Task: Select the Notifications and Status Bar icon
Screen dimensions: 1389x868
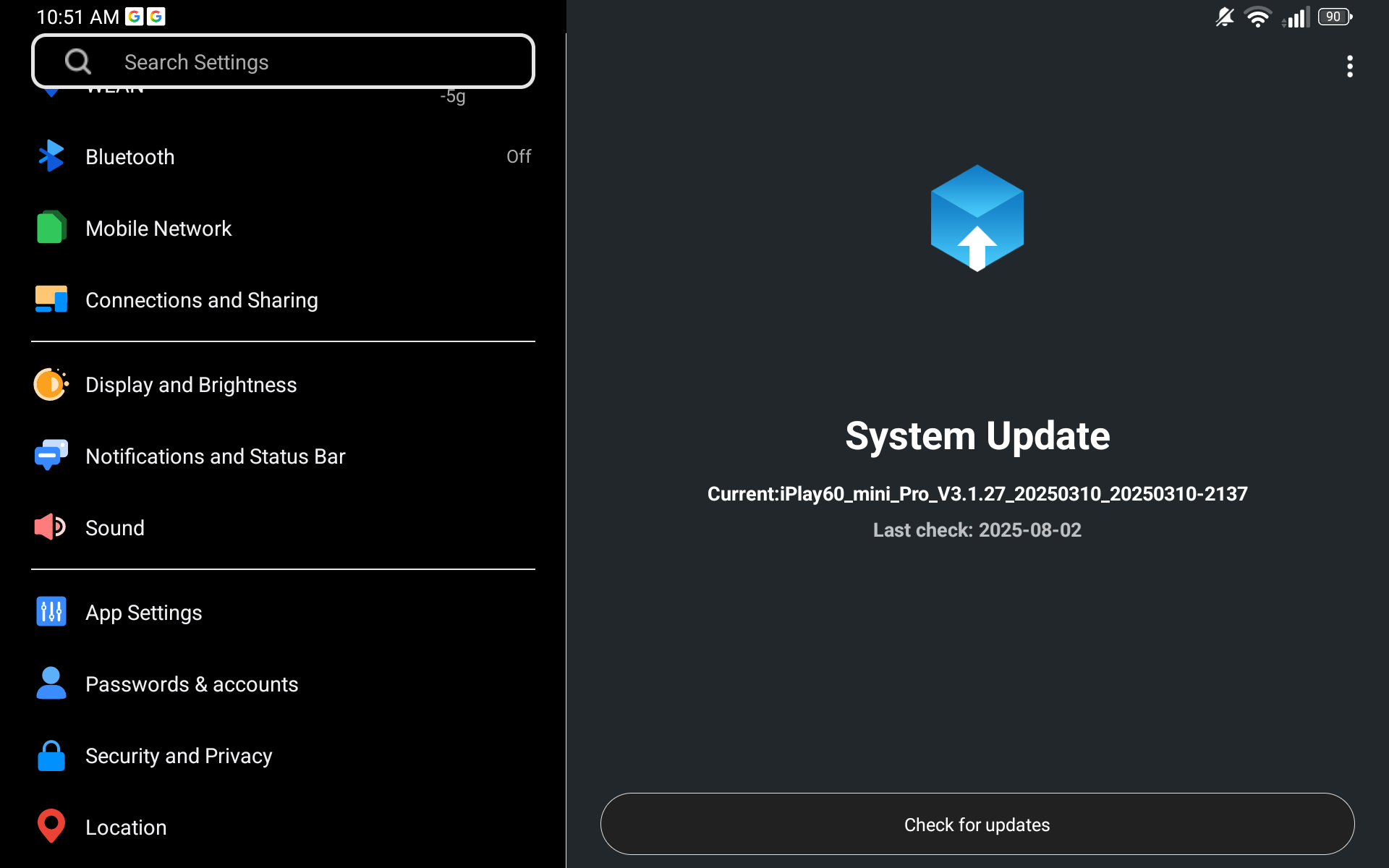Action: [51, 456]
